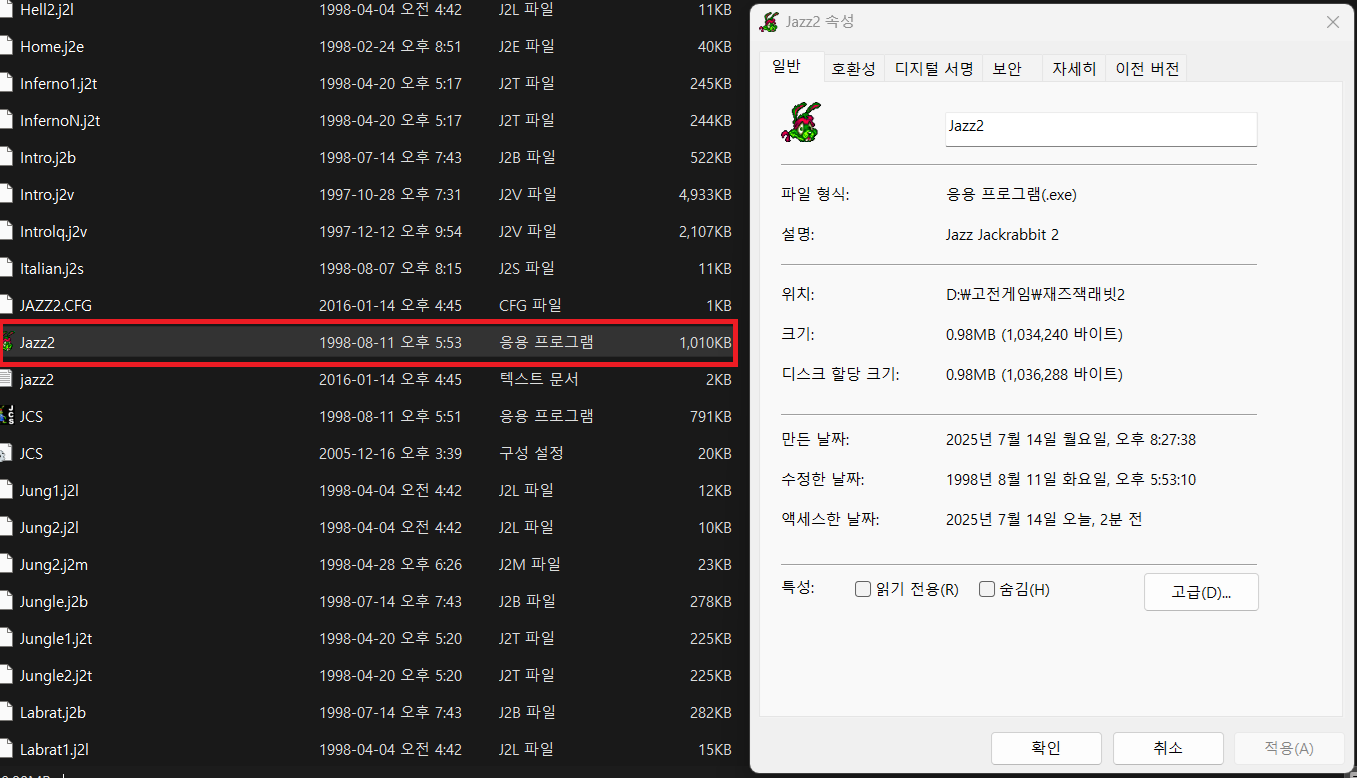
Task: Click the large Jazz rabbit icon in properties dialog
Action: [x=803, y=121]
